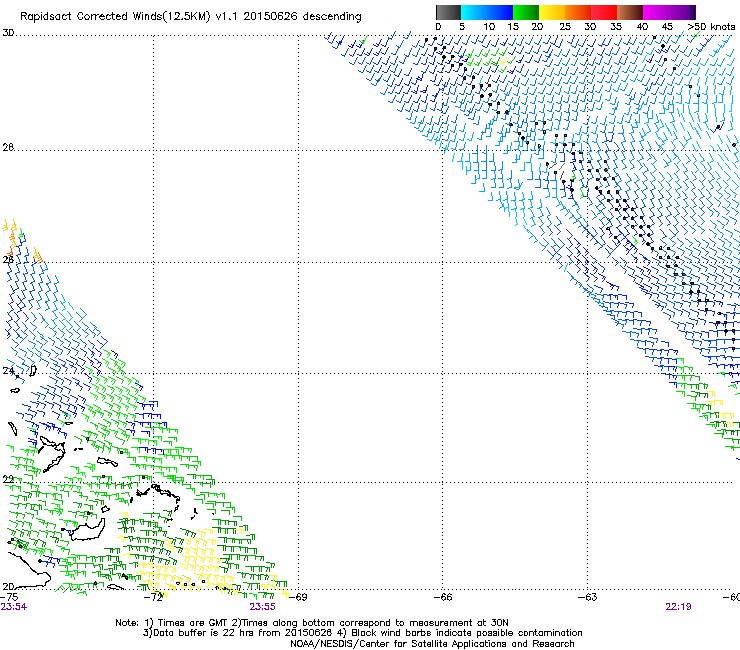This screenshot has width=740, height=650.
Task: Click the cyan 5-10 knots color band
Action: click(474, 12)
